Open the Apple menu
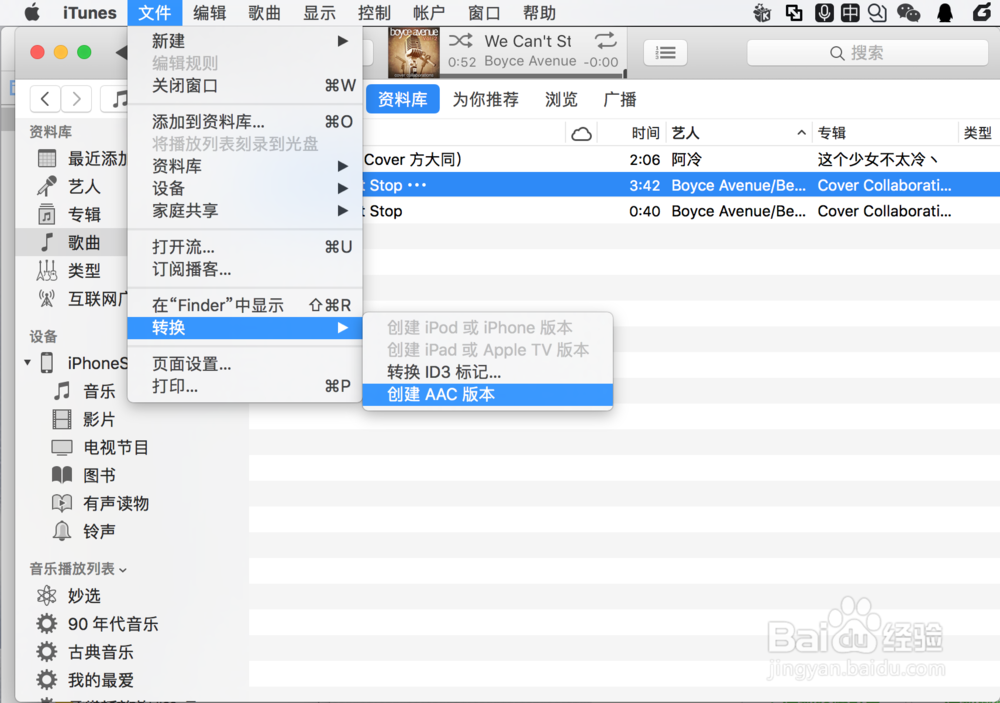 (32, 12)
